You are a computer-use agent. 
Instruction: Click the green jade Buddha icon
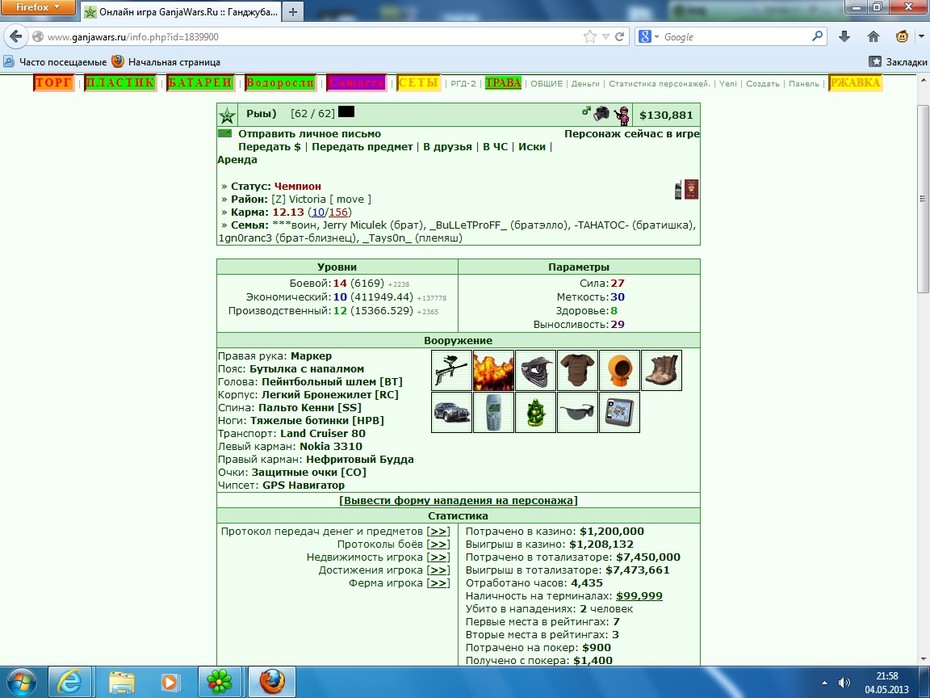point(536,412)
